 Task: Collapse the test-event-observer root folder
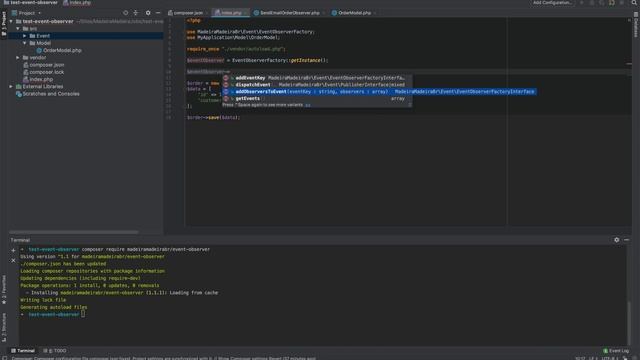tap(11, 21)
